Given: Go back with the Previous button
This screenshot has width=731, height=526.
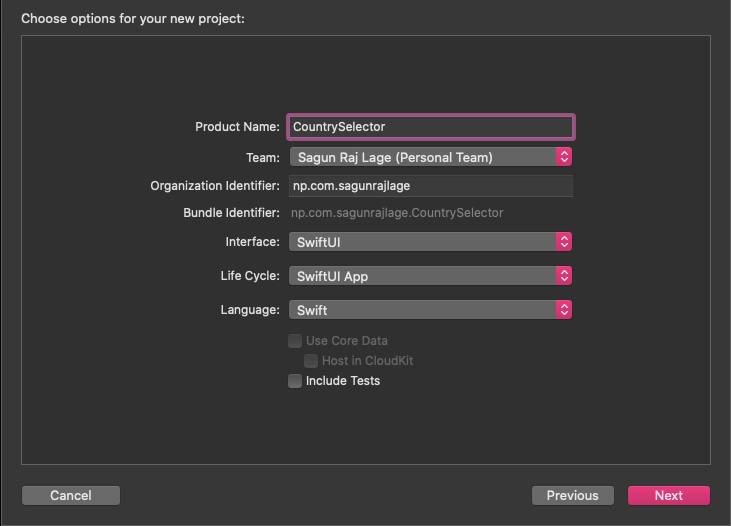Looking at the screenshot, I should tap(572, 495).
